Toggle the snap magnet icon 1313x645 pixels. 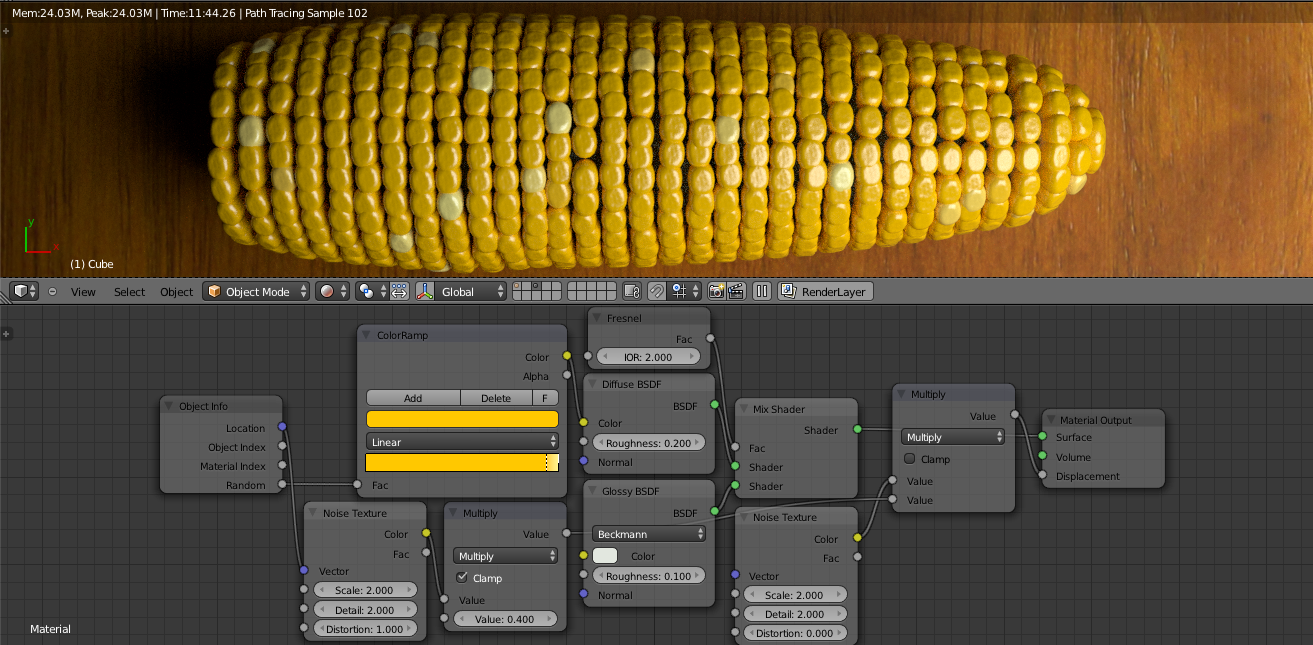click(x=656, y=291)
